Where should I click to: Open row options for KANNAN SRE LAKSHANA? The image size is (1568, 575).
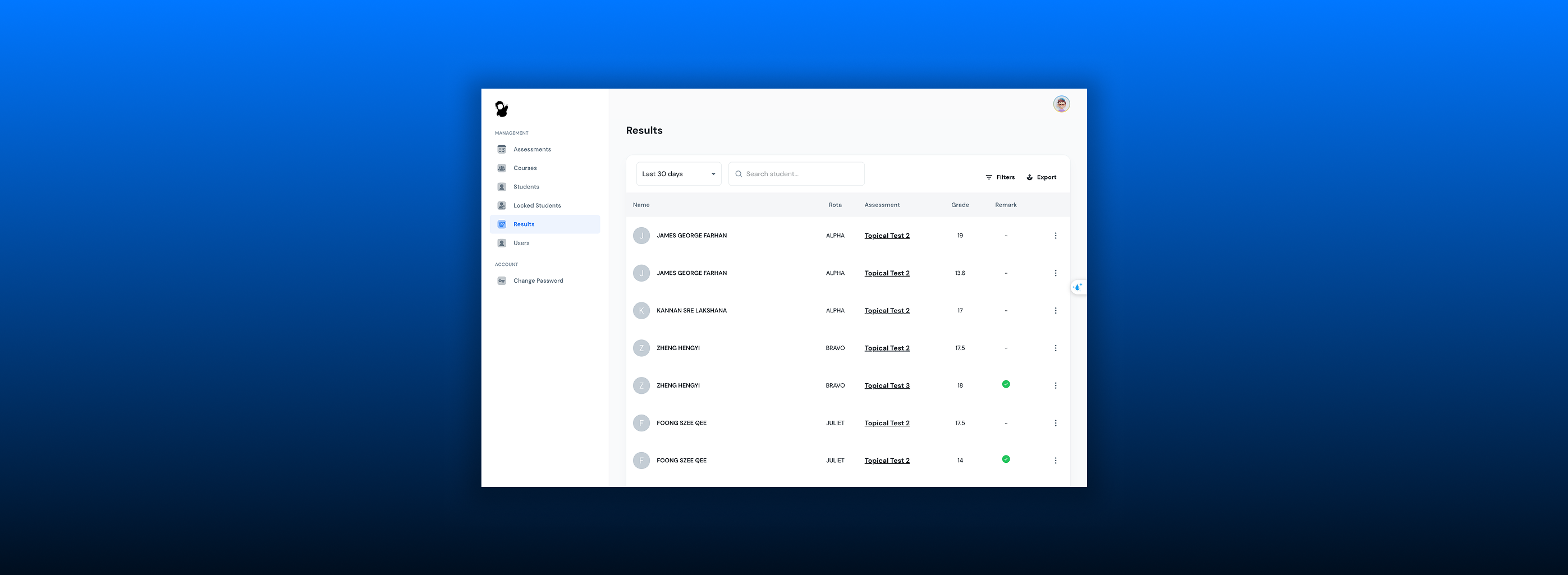pos(1055,311)
